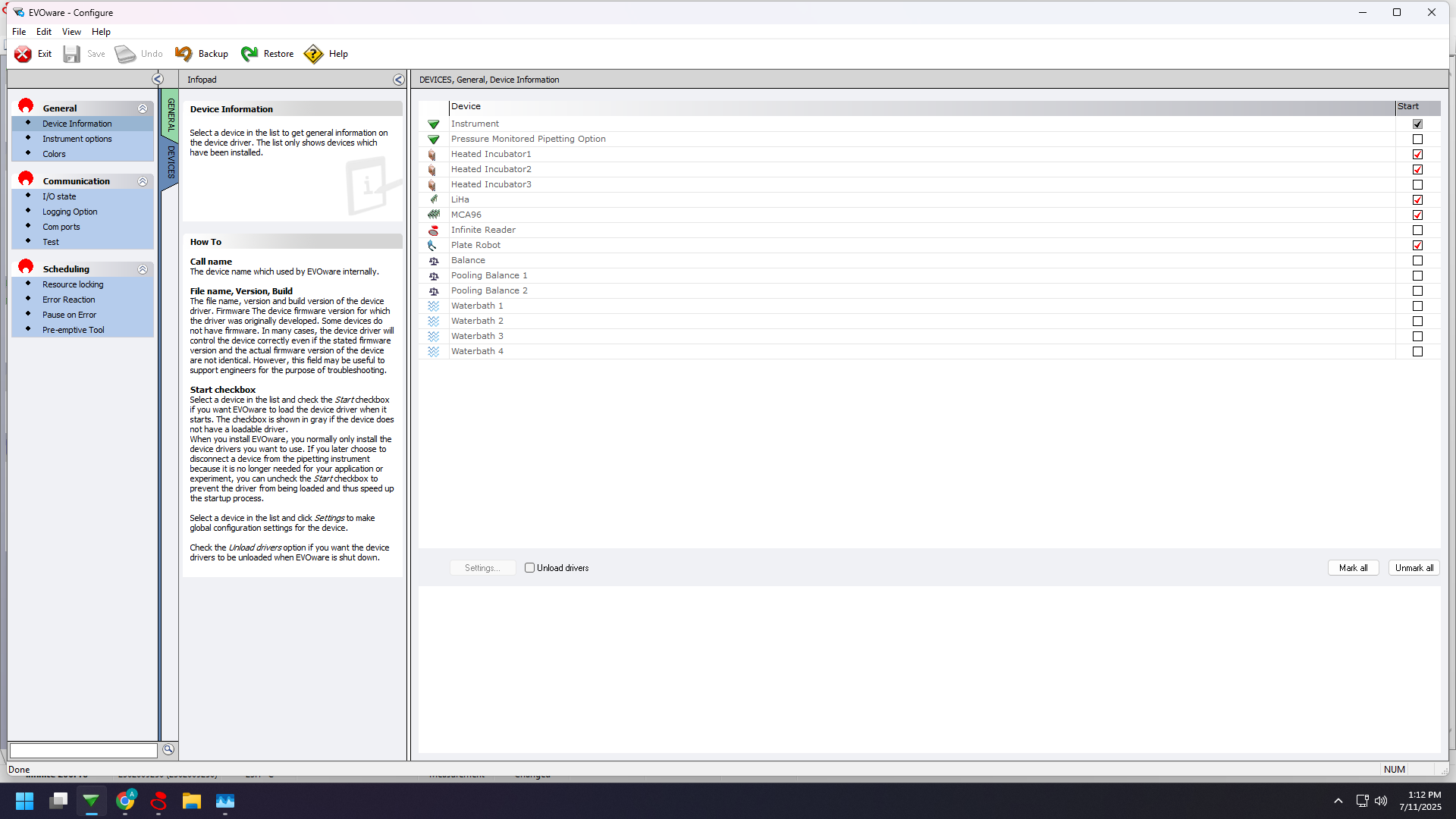Click the Plate Robot device icon
The image size is (1456, 819).
[x=432, y=246]
